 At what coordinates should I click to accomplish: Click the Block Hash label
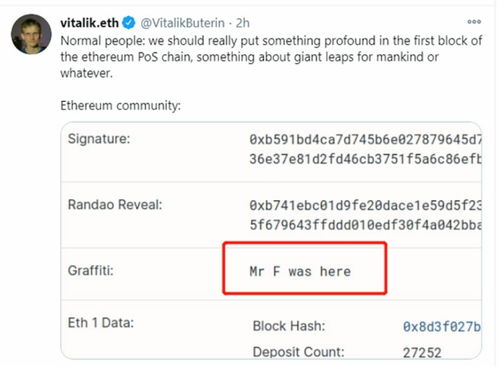[x=289, y=326]
